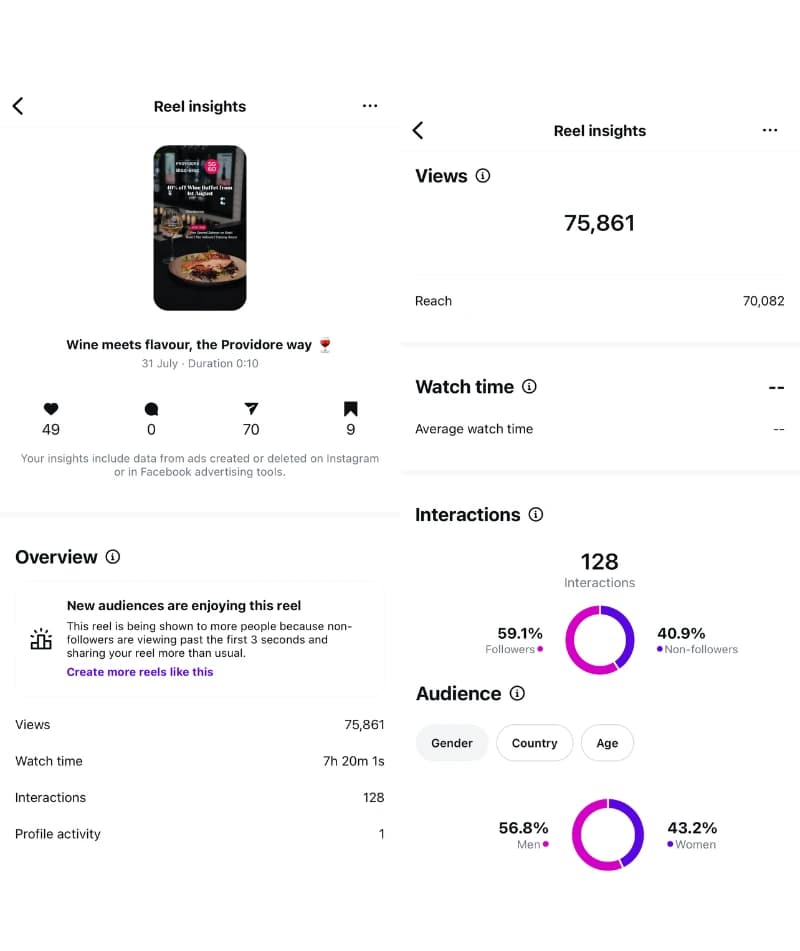Screen dimensions: 800x951
Task: Open info icon next to Overview
Action: pos(113,557)
